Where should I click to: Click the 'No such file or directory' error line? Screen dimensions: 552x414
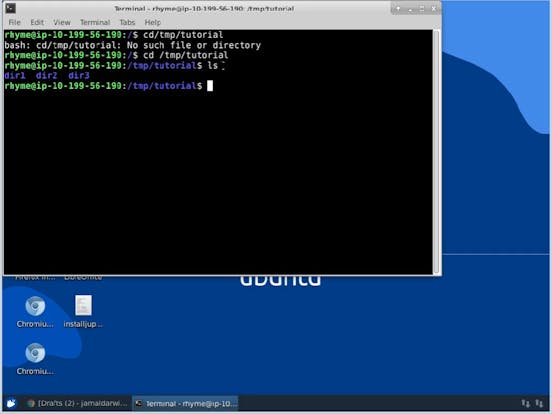[133, 45]
